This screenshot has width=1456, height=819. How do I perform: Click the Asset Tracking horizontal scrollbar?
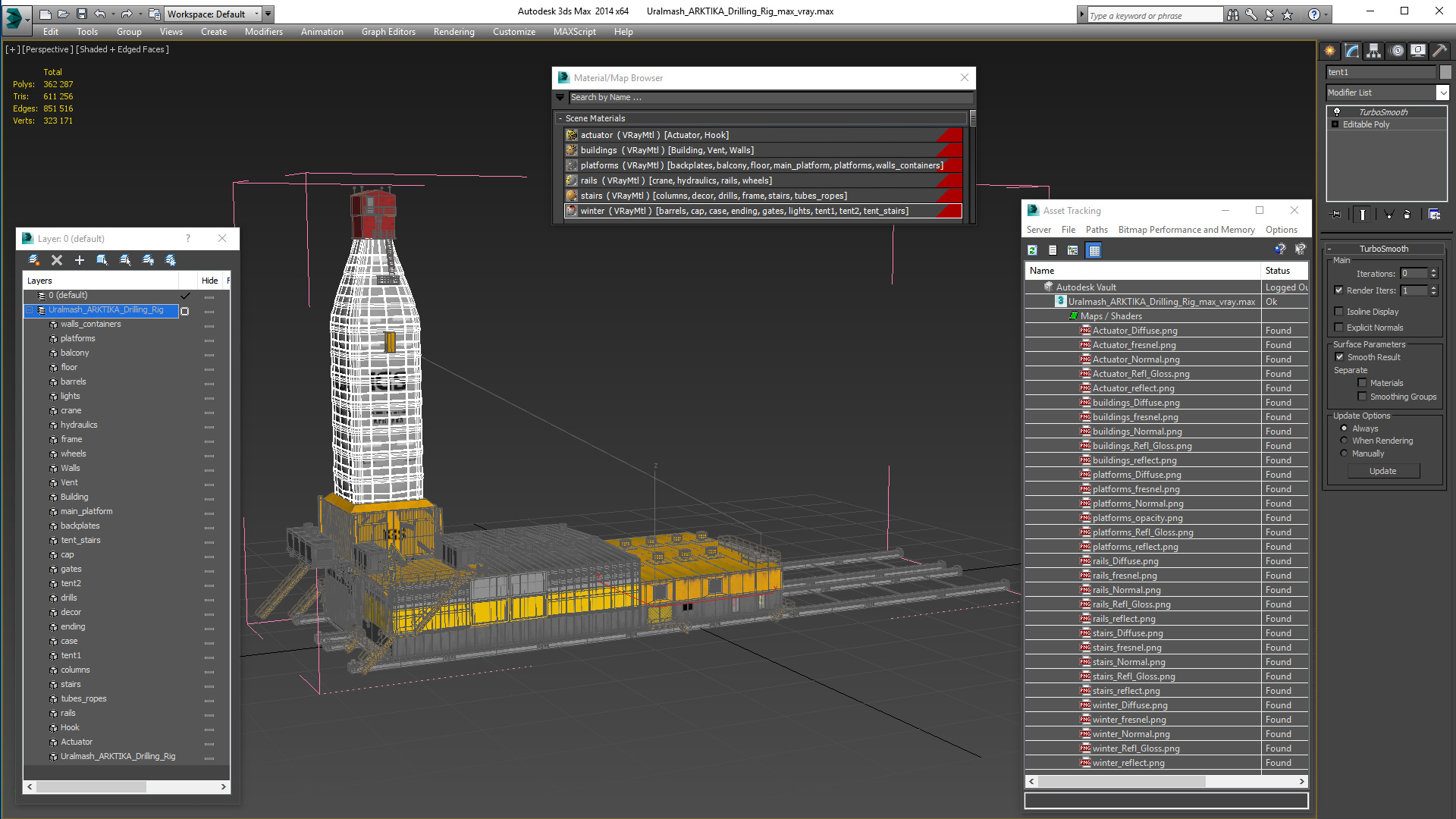click(1166, 781)
